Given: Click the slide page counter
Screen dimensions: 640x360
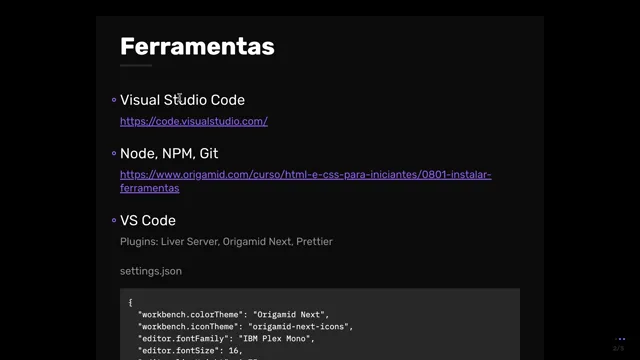Looking at the screenshot, I should (x=618, y=349).
